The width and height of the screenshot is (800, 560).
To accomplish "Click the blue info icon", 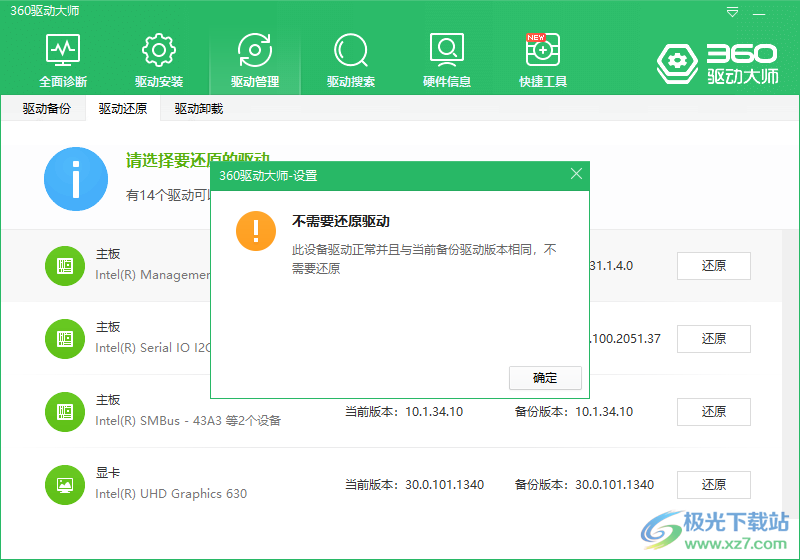I will (x=76, y=179).
